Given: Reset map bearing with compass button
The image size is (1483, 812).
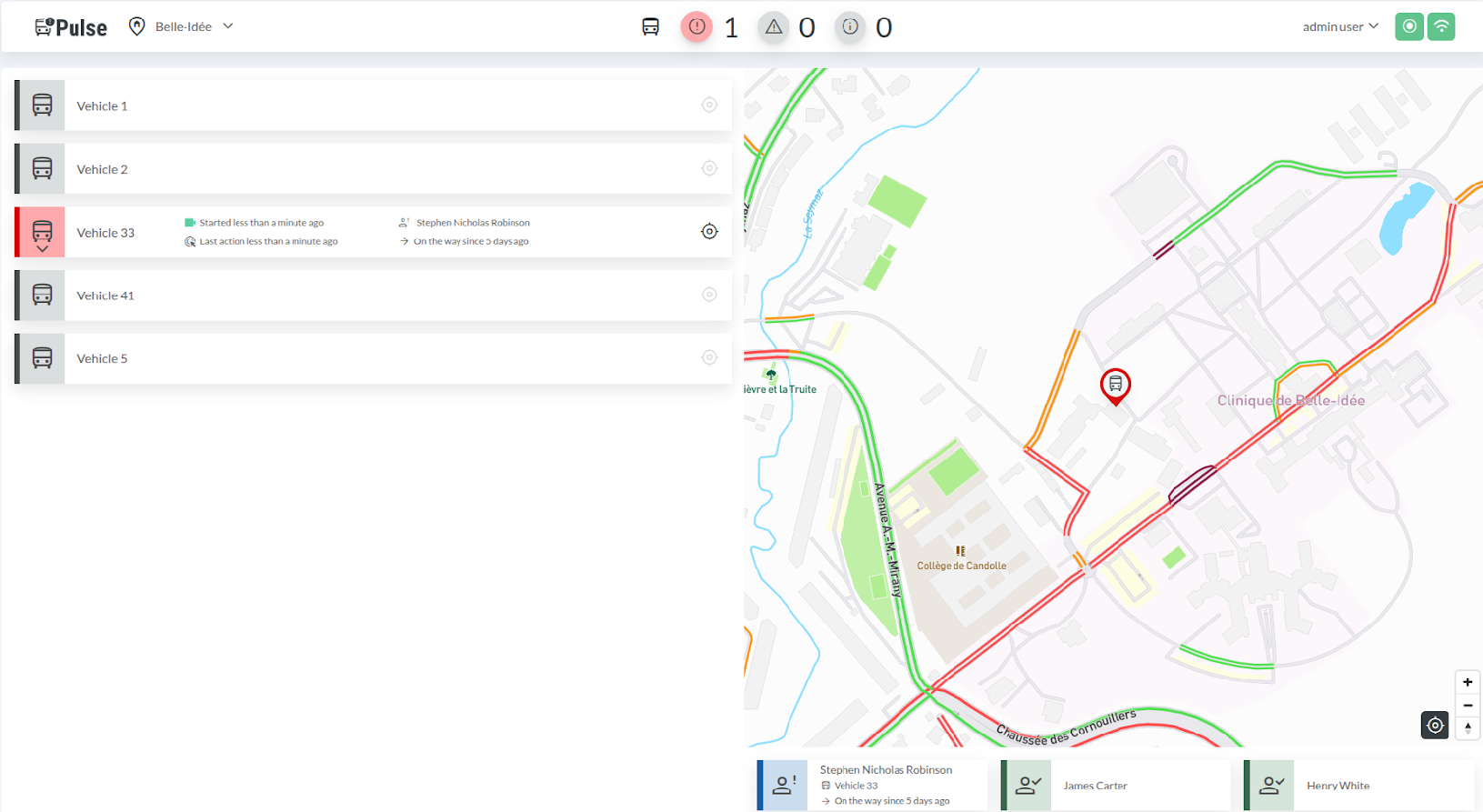Looking at the screenshot, I should point(1467,727).
